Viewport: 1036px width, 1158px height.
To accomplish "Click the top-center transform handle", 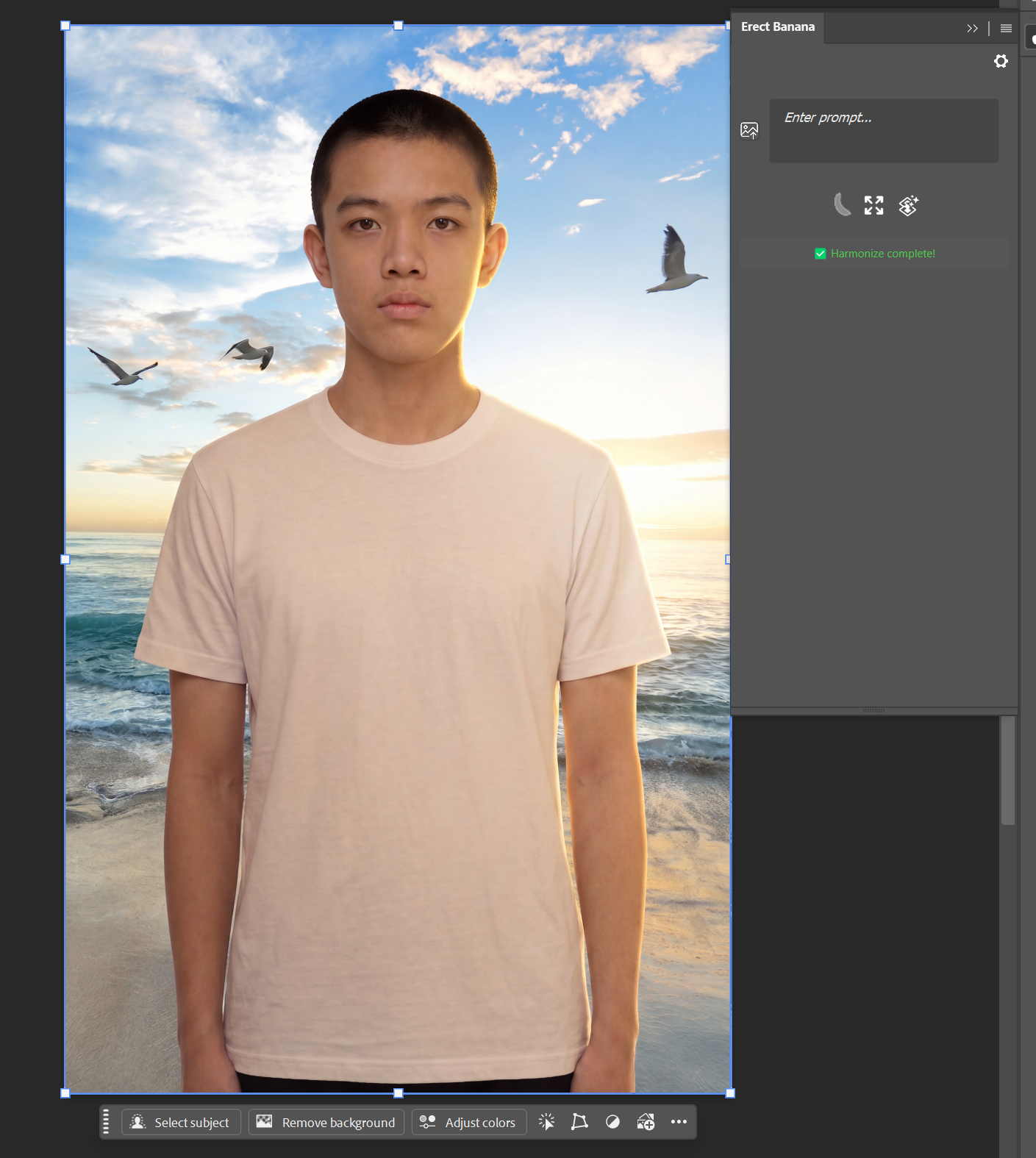I will 399,26.
